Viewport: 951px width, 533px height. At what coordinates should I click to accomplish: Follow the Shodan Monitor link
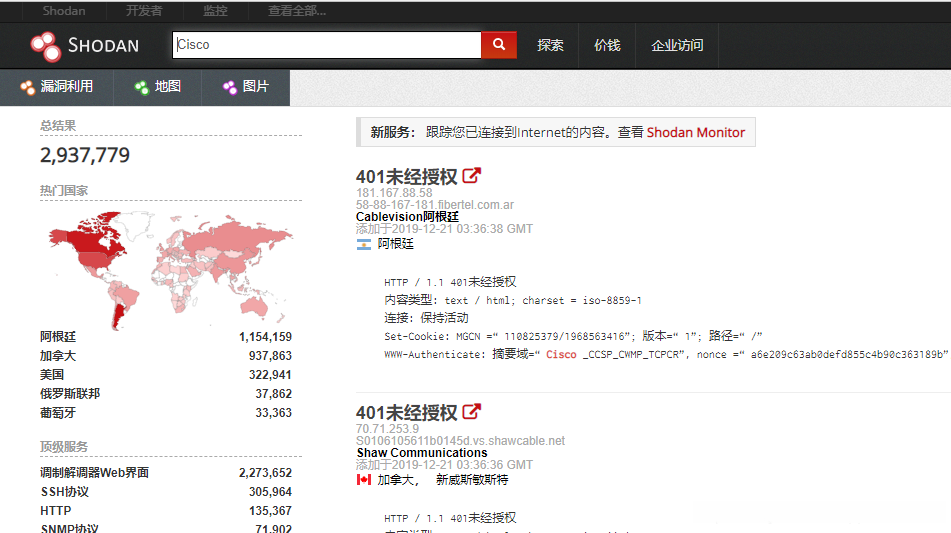[696, 132]
